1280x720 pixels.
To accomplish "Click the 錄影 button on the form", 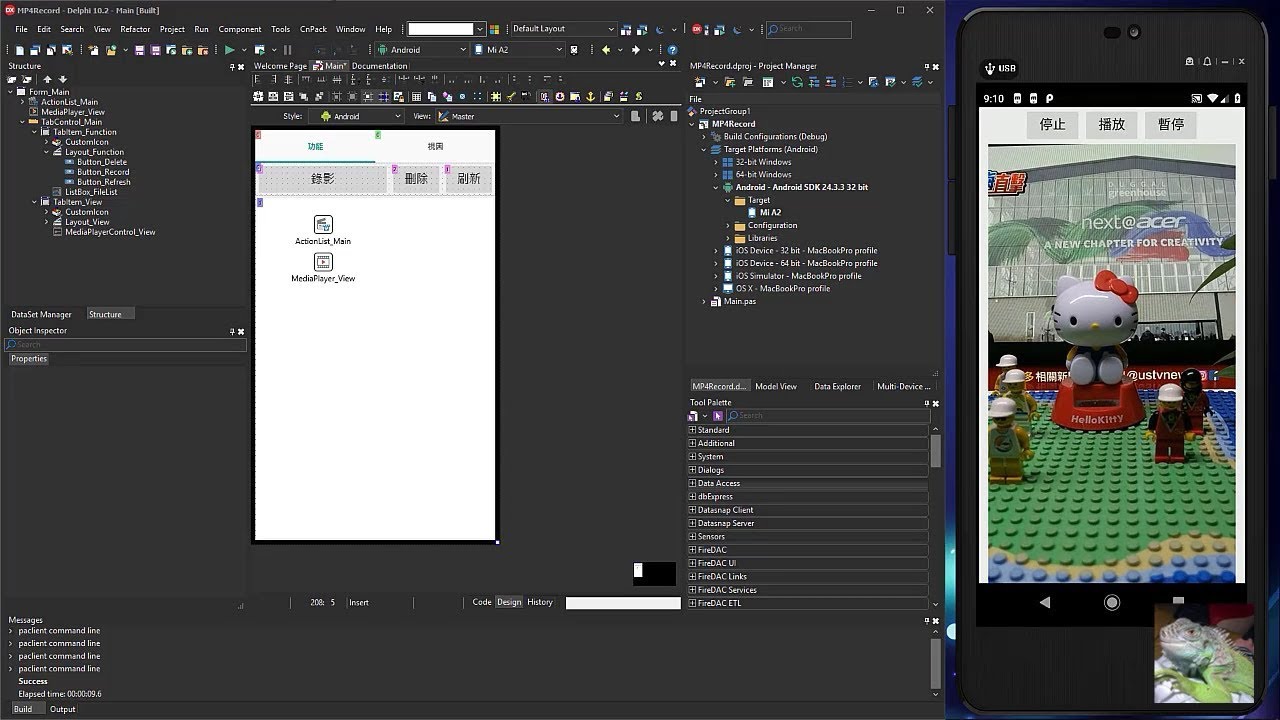I will (322, 179).
